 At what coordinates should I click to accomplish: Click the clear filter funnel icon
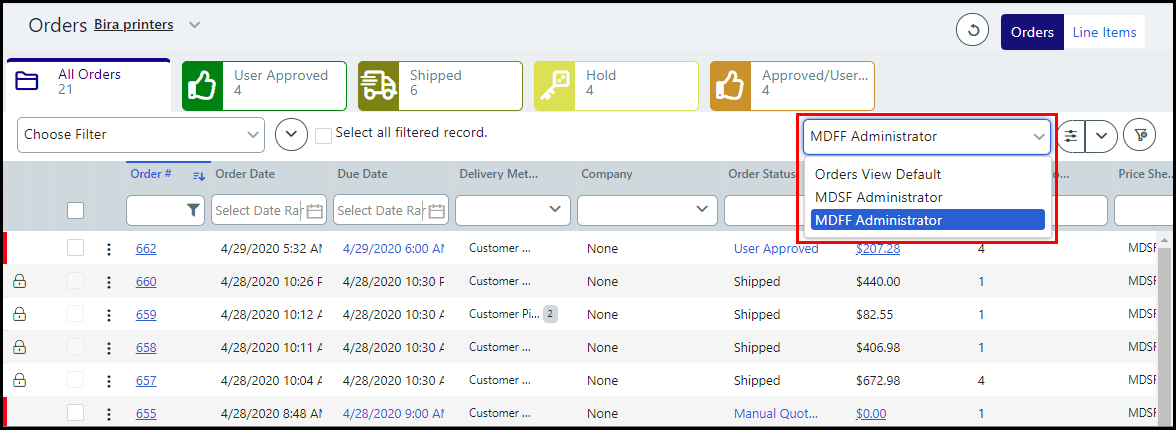[x=1139, y=136]
